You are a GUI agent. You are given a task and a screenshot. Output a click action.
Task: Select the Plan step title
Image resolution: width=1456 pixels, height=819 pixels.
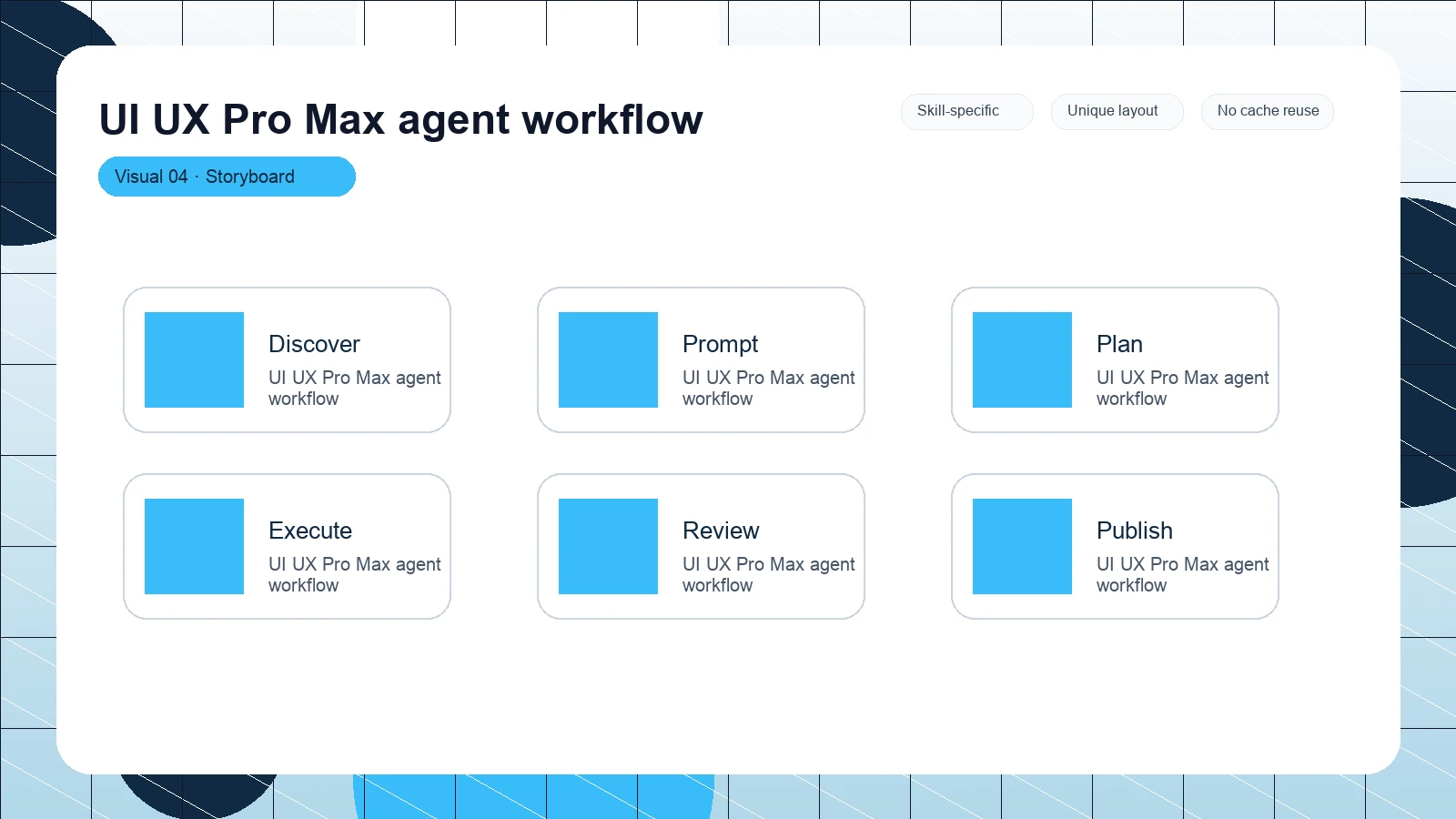tap(1119, 344)
